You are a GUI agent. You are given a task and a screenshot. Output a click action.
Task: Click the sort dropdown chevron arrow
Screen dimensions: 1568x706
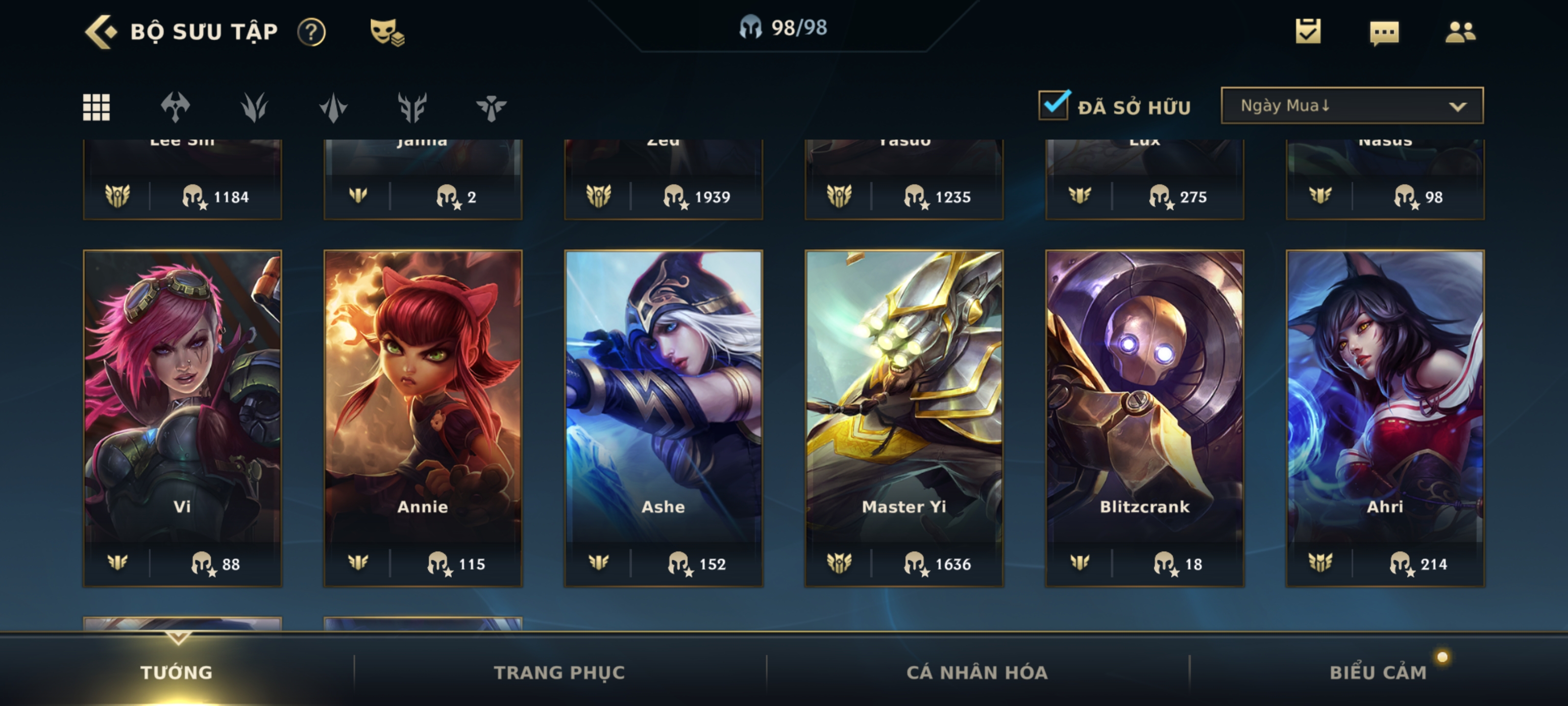1457,106
